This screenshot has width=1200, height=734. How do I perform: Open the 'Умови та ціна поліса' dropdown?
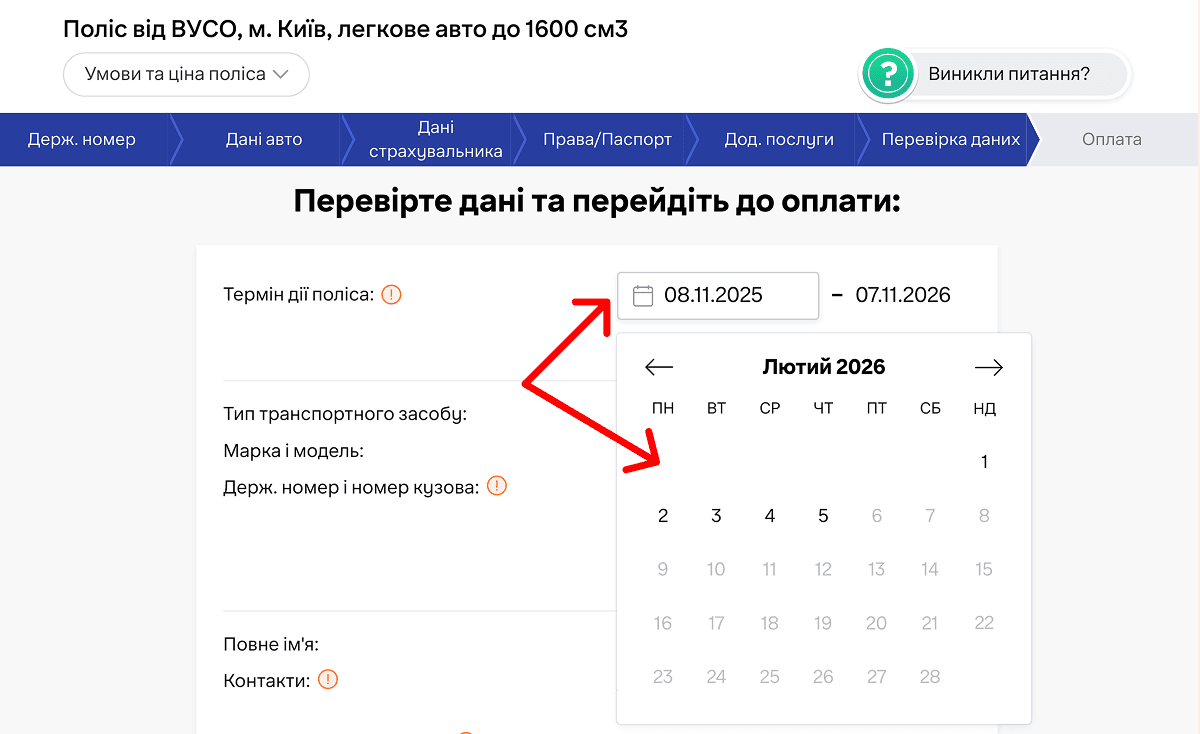pyautogui.click(x=186, y=74)
